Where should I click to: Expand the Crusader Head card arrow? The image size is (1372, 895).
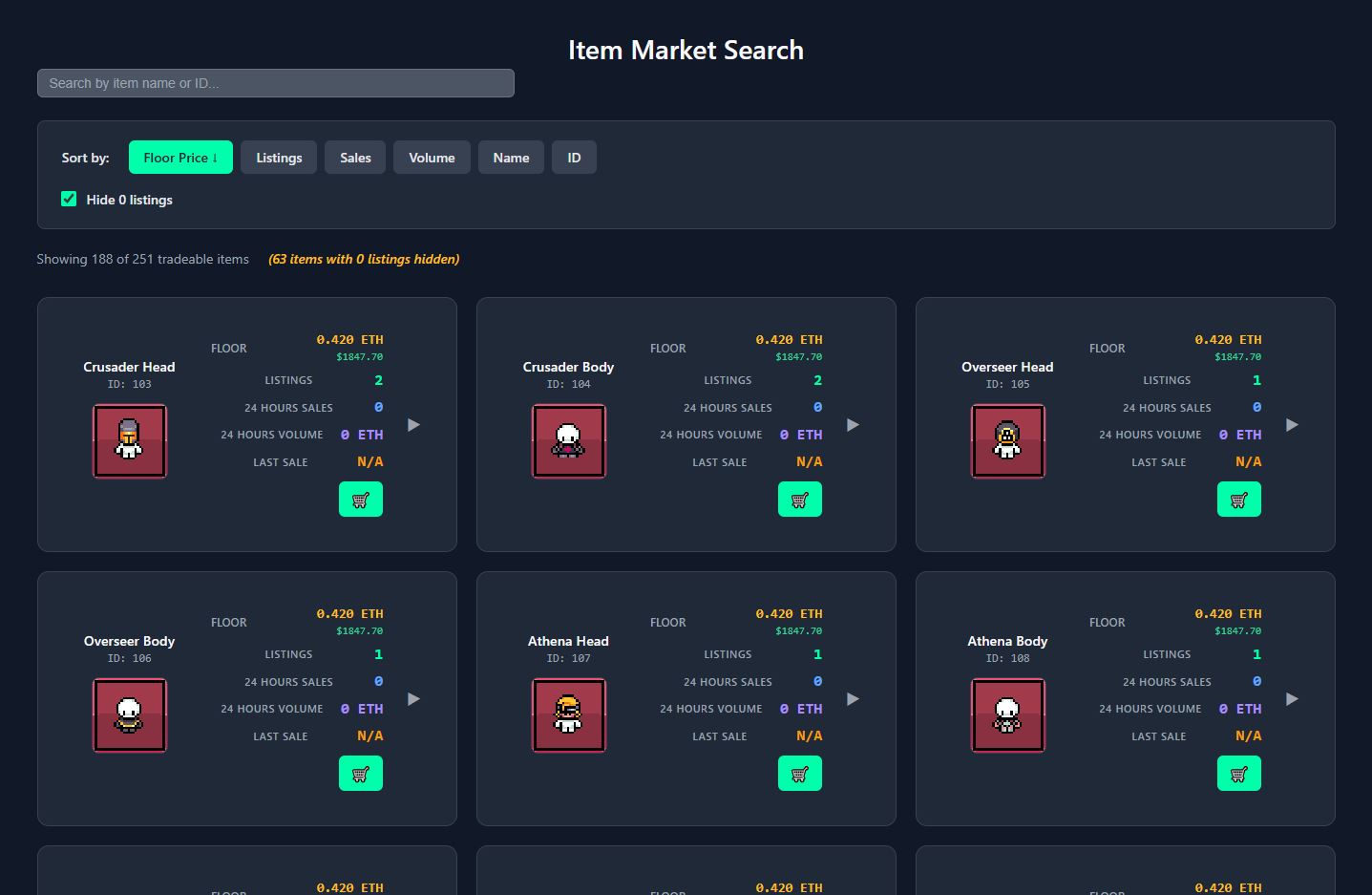click(413, 425)
